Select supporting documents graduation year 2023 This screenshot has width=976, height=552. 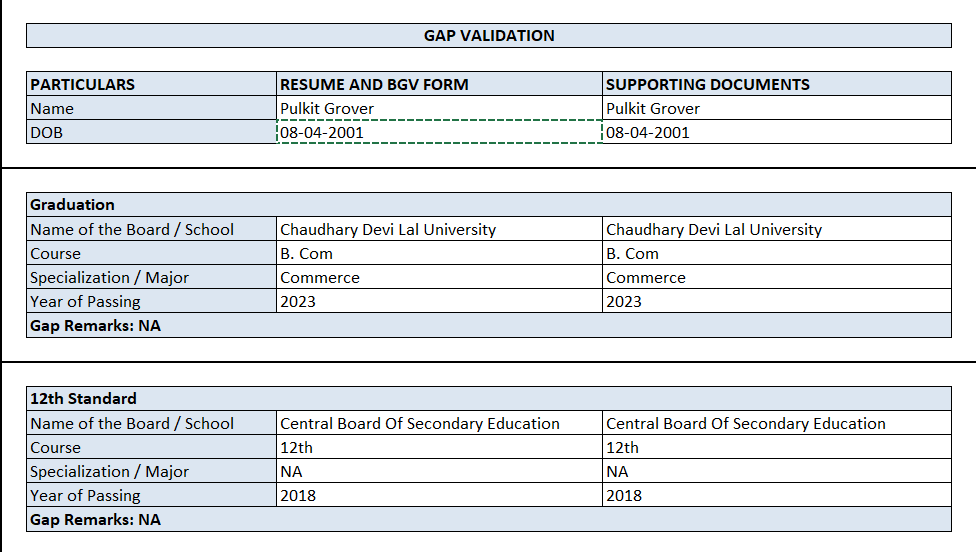click(x=776, y=301)
